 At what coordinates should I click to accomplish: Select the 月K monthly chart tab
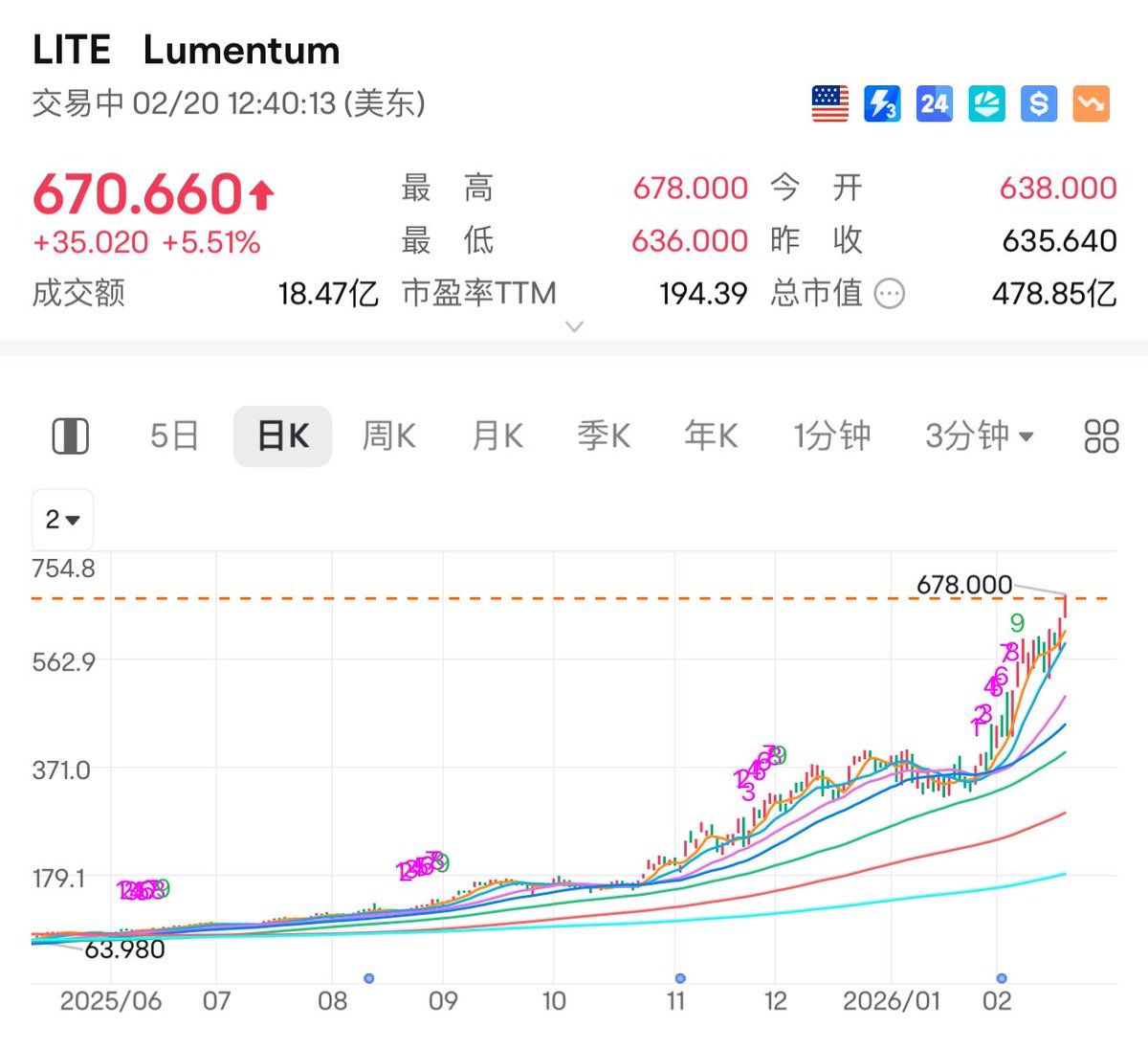(497, 436)
